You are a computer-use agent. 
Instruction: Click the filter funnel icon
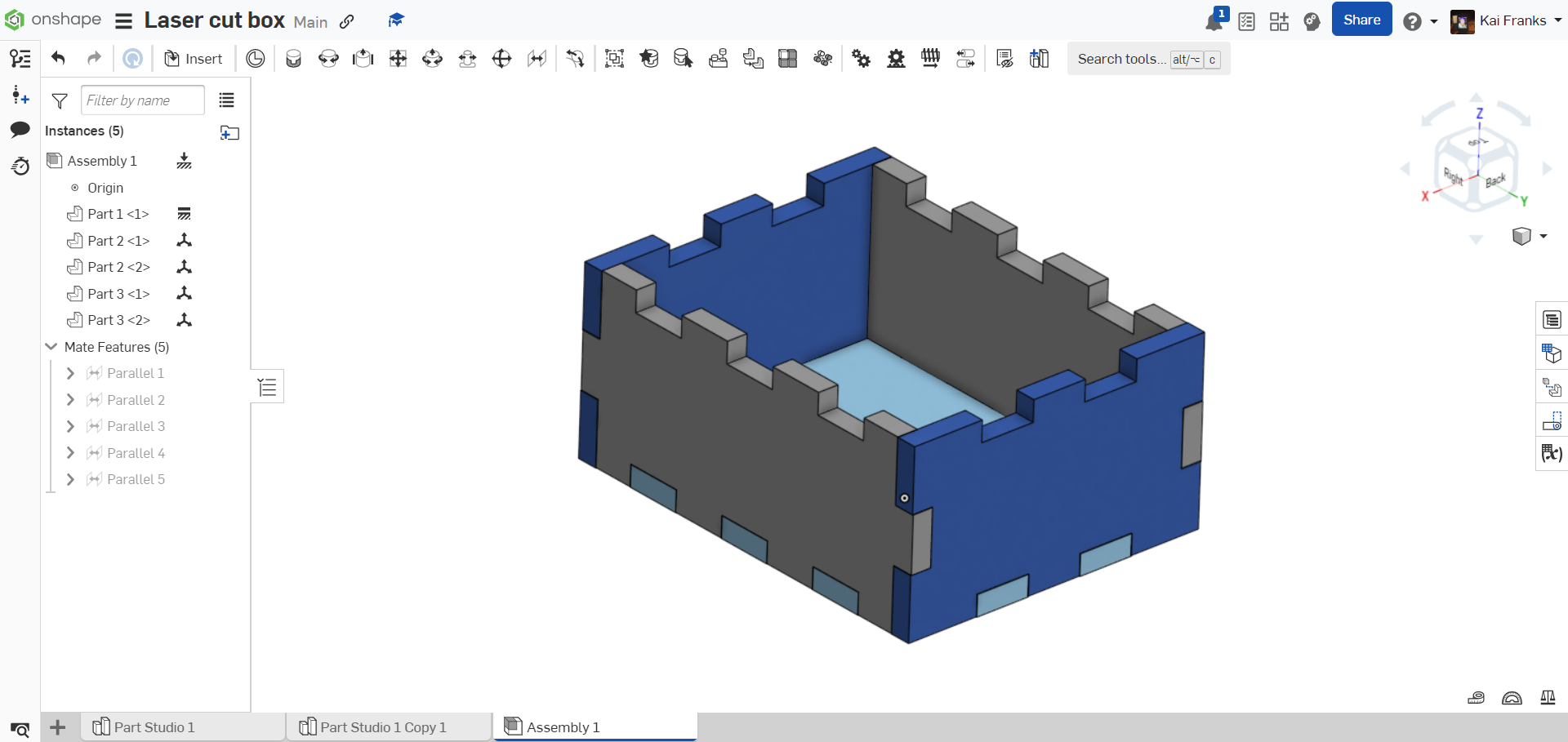(x=60, y=100)
